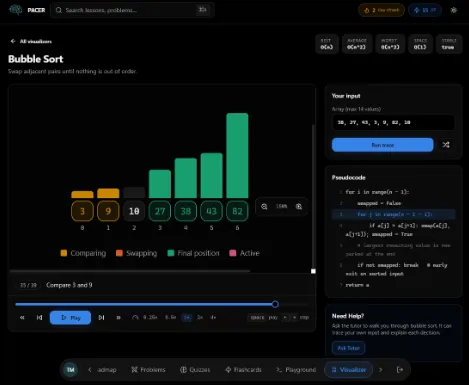469x385 pixels.
Task: Click the Comparing yellow legend swatch
Action: (64, 253)
